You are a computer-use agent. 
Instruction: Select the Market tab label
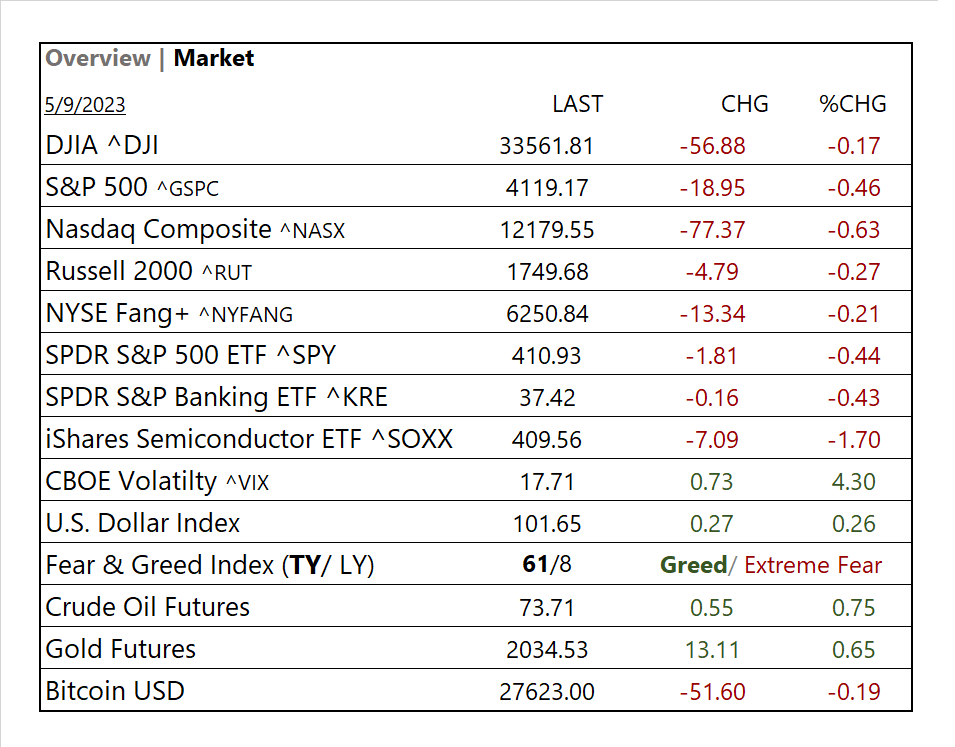[214, 58]
